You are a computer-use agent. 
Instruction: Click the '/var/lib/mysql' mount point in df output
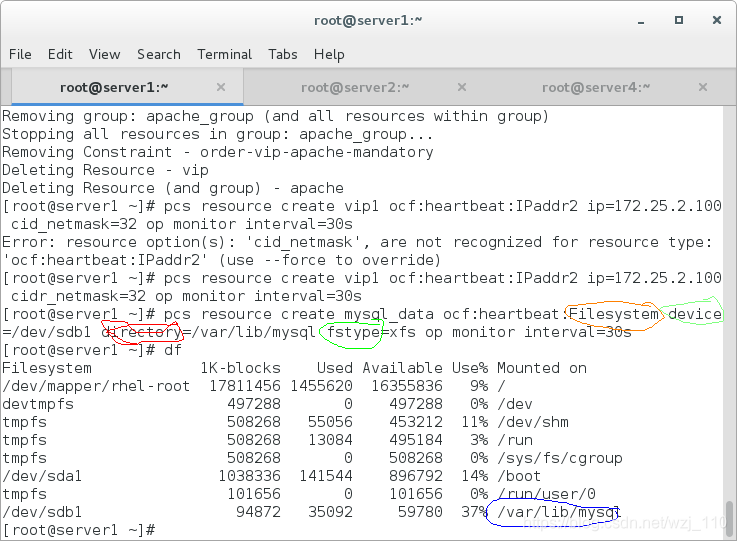[x=559, y=512]
